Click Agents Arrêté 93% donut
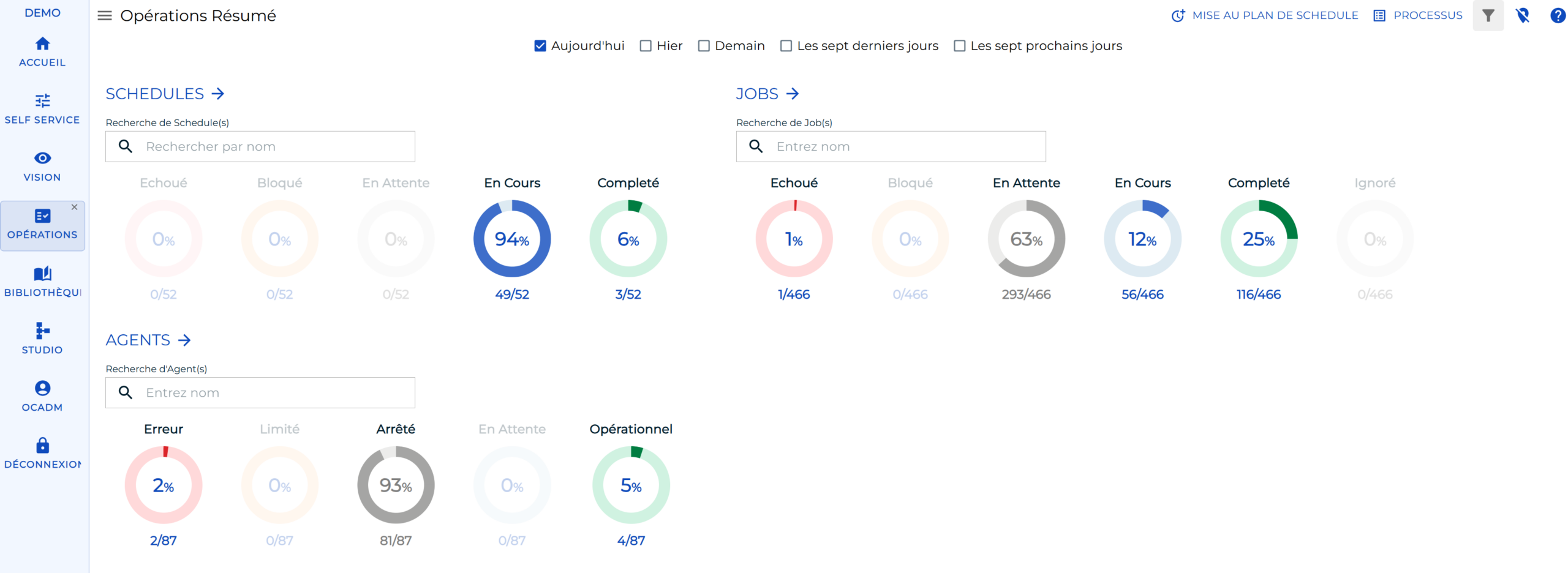This screenshot has width=1568, height=573. coord(396,485)
